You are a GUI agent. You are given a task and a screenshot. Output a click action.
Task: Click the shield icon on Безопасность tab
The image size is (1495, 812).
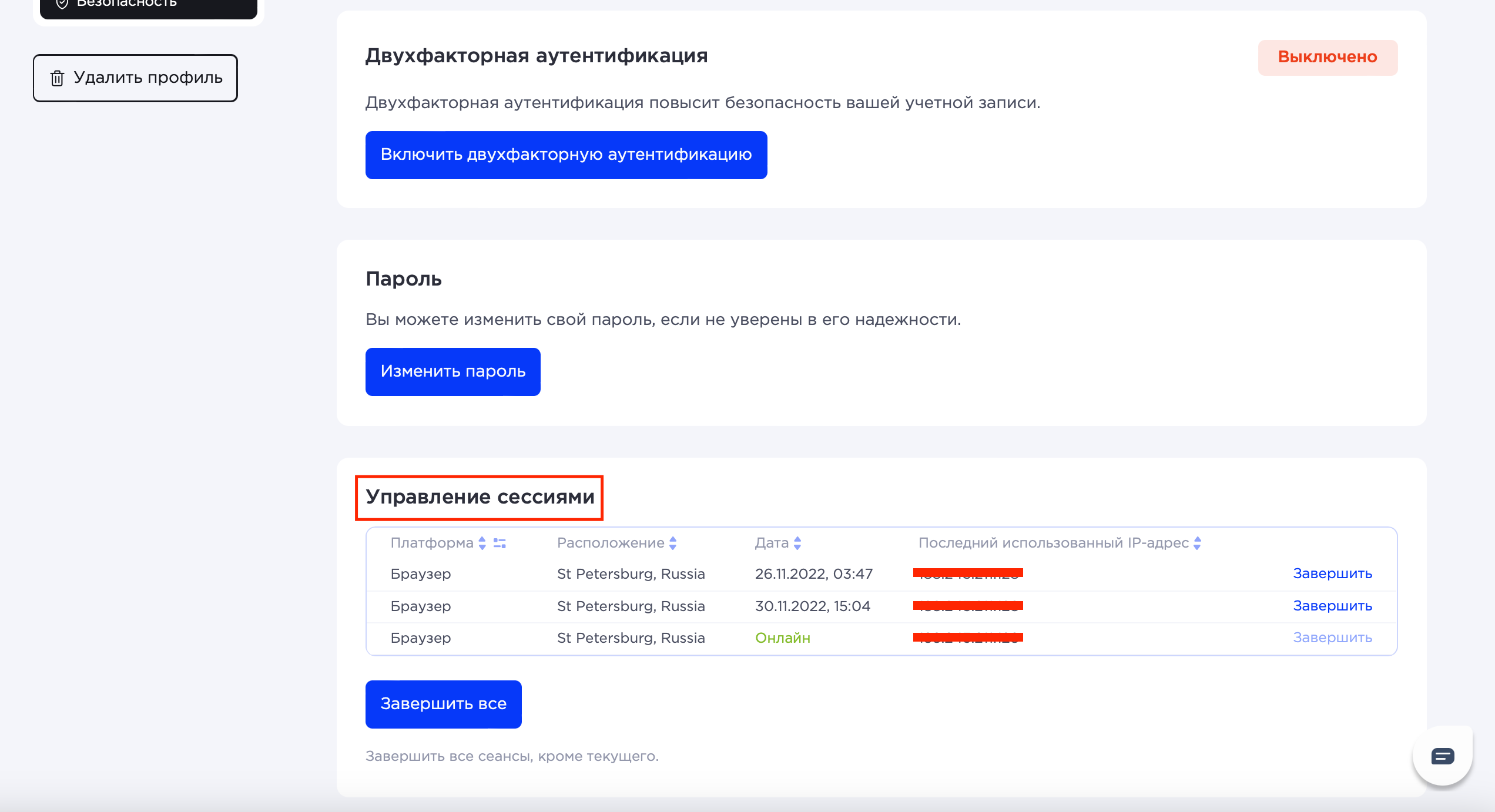(x=62, y=4)
